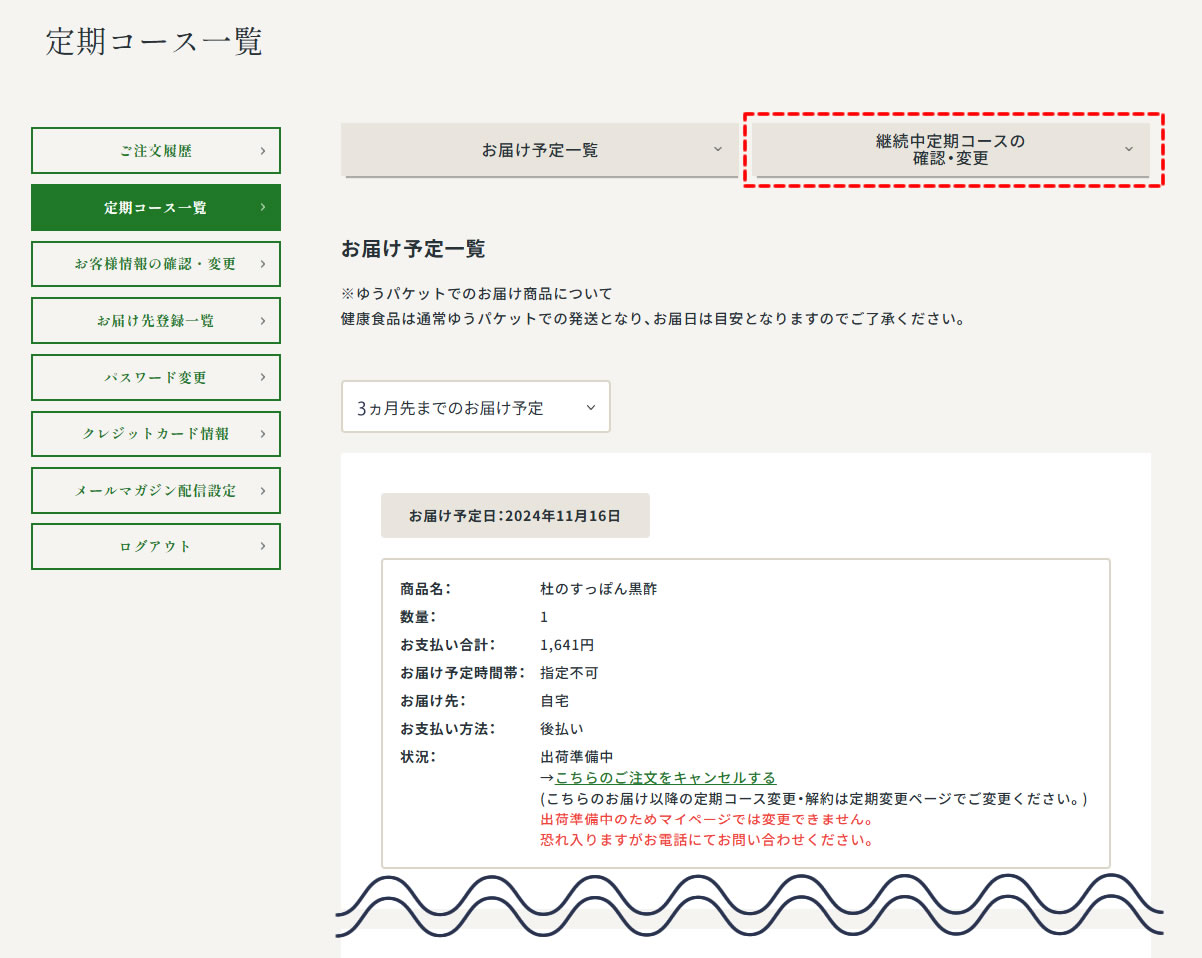The width and height of the screenshot is (1202, 958).
Task: Click the 健康食品は通常ゆうパケット shipping notice
Action: (655, 321)
